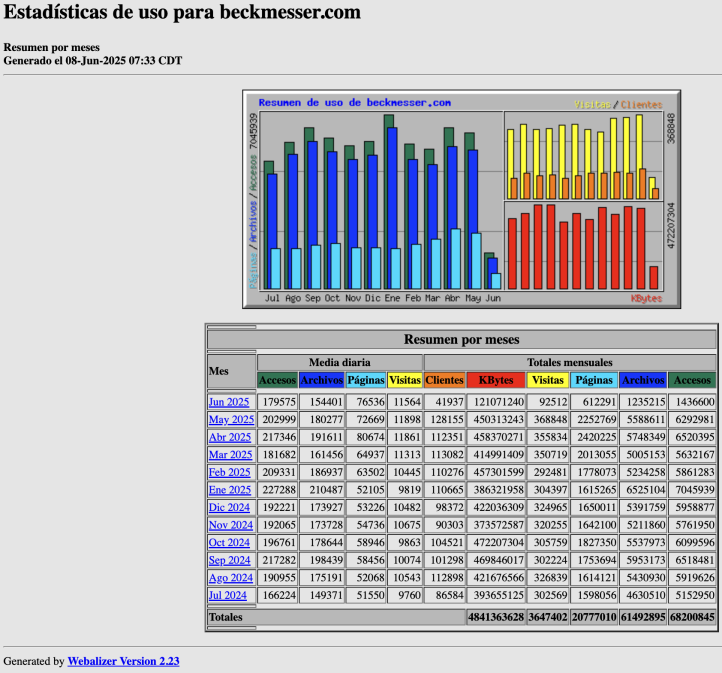The width and height of the screenshot is (722, 673).
Task: Click the usage summary bar chart image
Action: point(461,198)
